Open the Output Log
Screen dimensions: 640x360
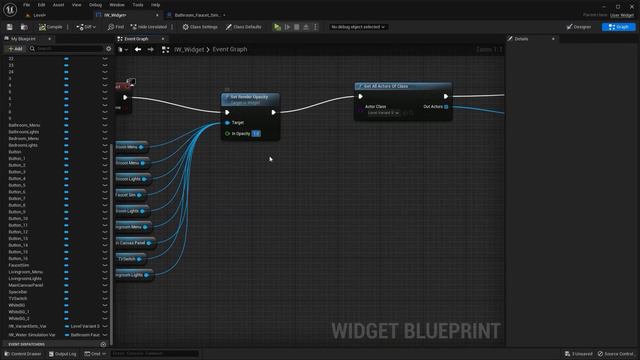(x=62, y=354)
